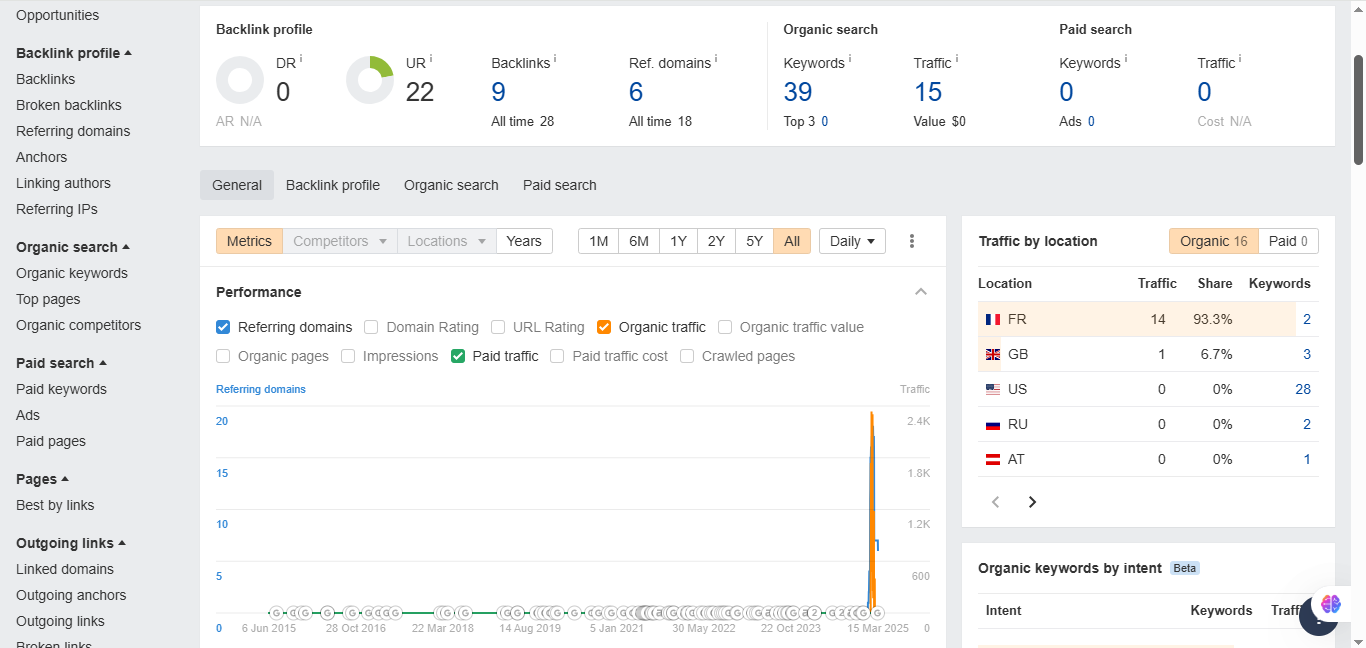Set chart range to 6M
The height and width of the screenshot is (648, 1366).
tap(639, 241)
